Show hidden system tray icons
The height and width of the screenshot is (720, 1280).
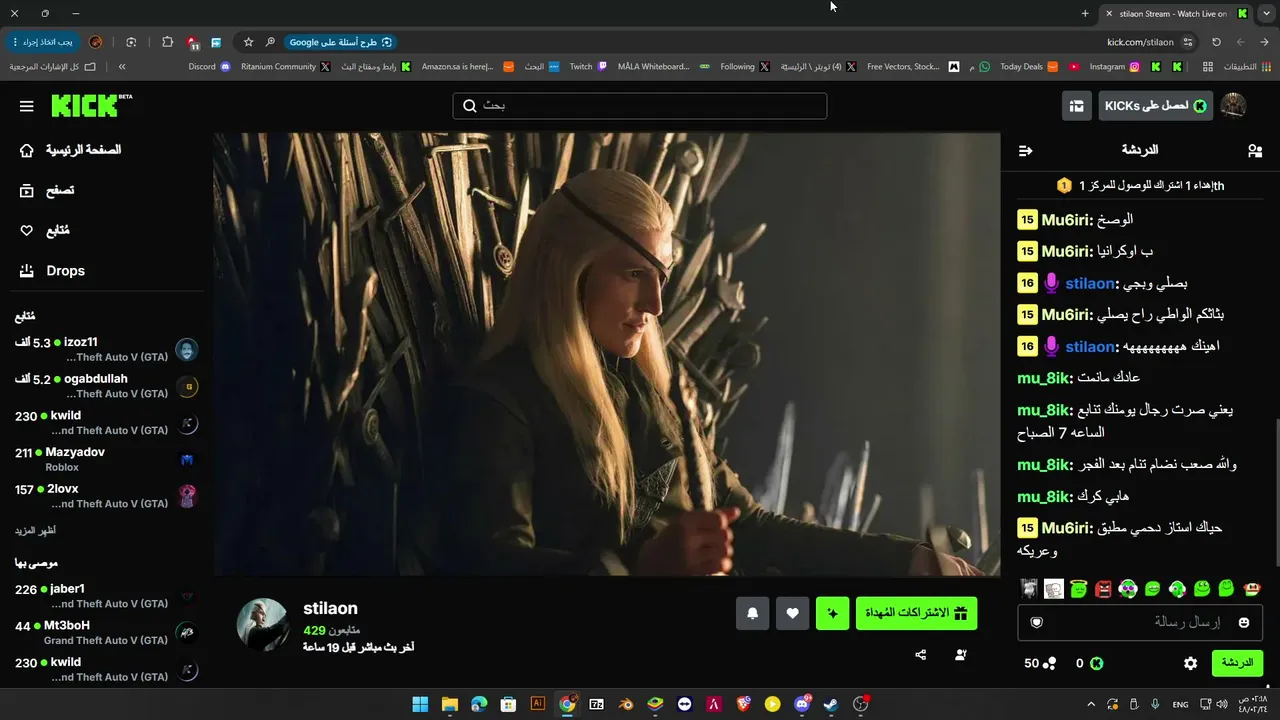1090,704
